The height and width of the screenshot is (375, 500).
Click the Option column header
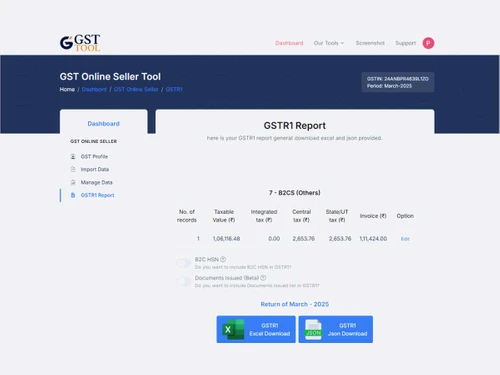click(405, 216)
